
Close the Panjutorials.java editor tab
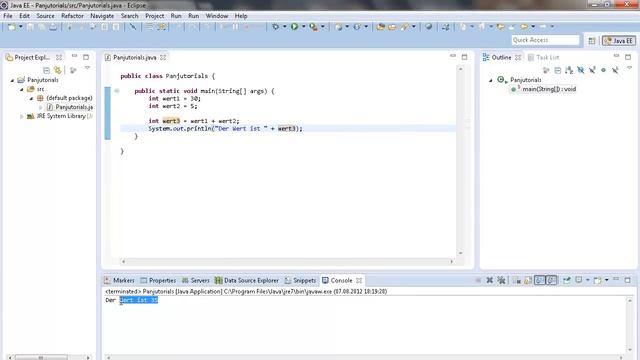pyautogui.click(x=163, y=58)
